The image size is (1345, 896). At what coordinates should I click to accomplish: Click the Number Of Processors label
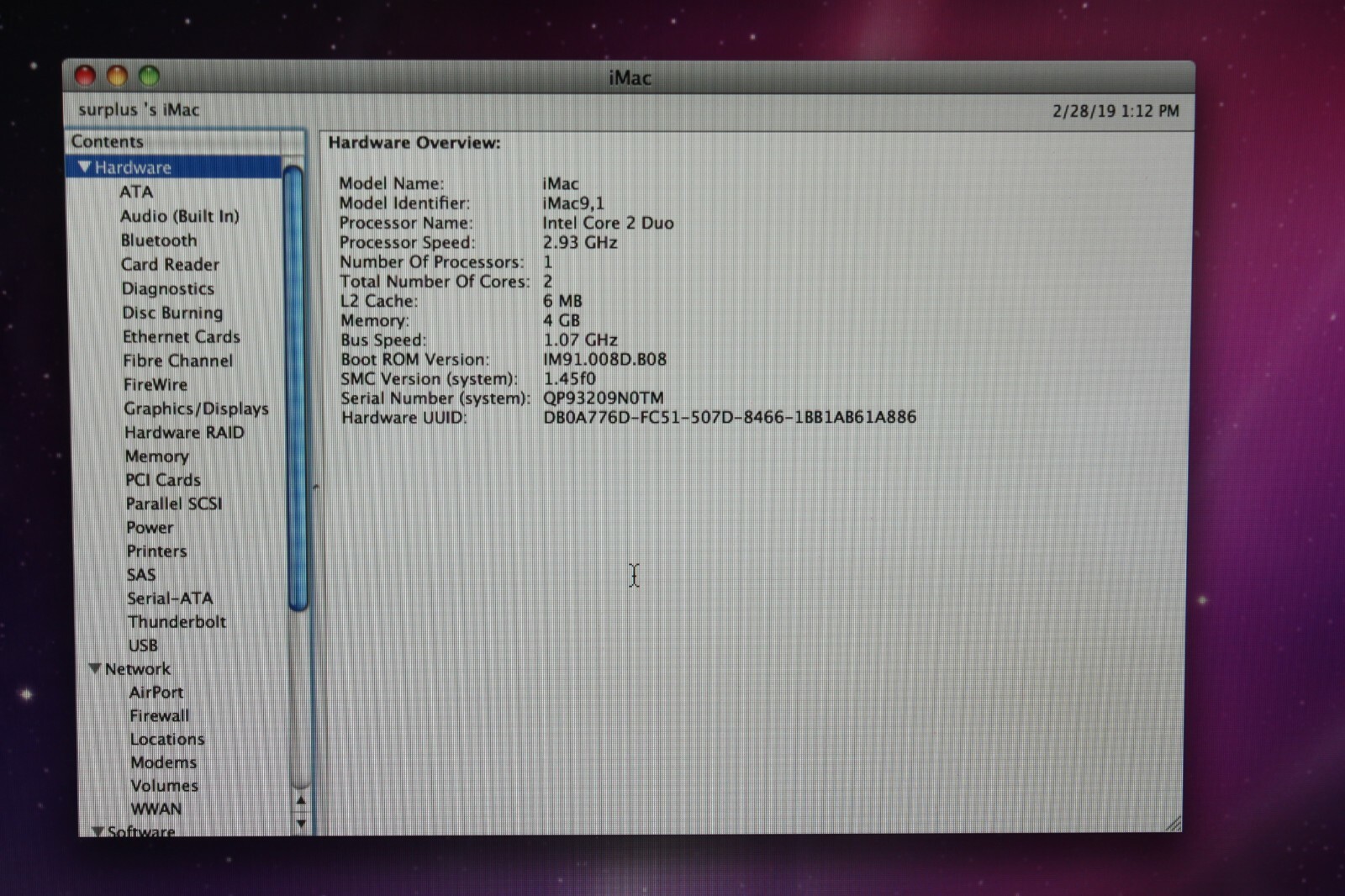pyautogui.click(x=431, y=262)
